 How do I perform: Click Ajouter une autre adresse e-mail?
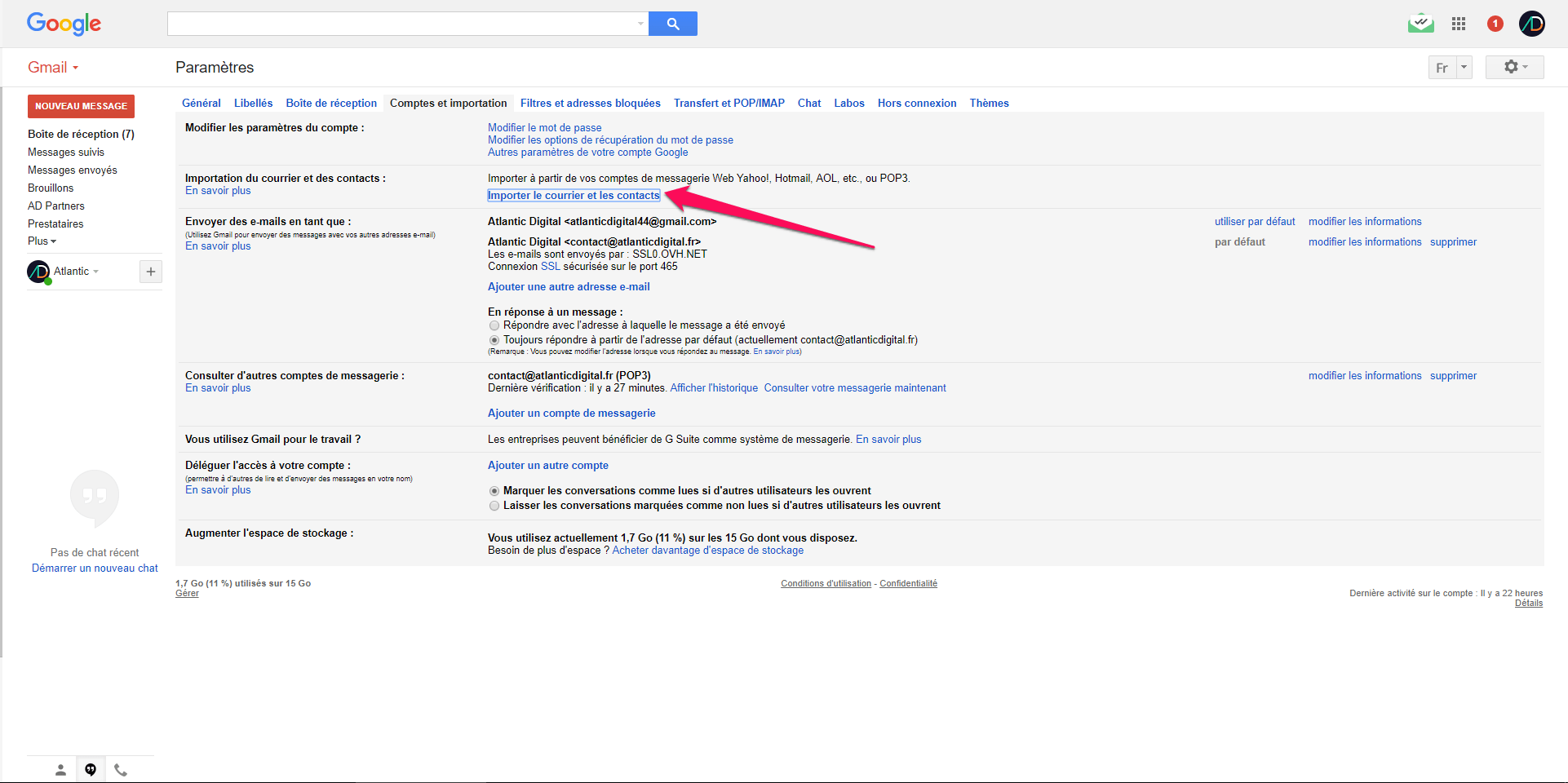pos(569,286)
